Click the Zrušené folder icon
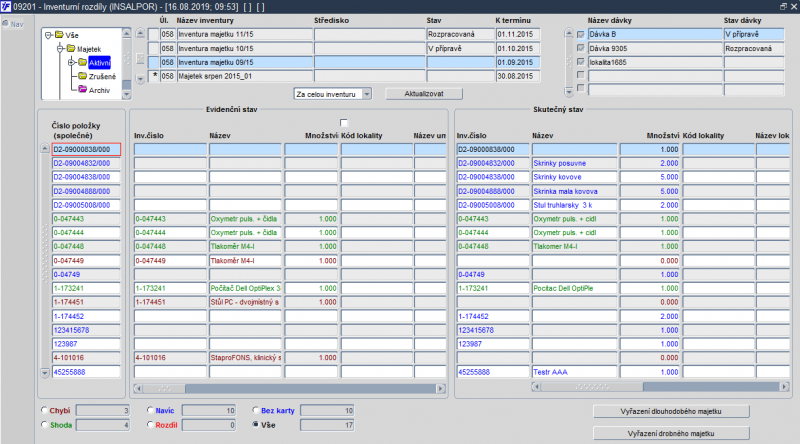The image size is (800, 444). click(82, 76)
